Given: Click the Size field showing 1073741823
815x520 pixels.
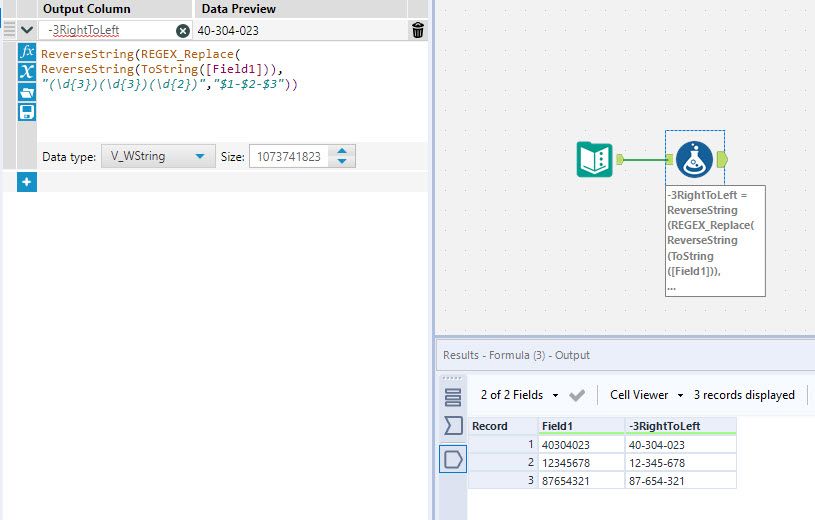Looking at the screenshot, I should pos(288,157).
